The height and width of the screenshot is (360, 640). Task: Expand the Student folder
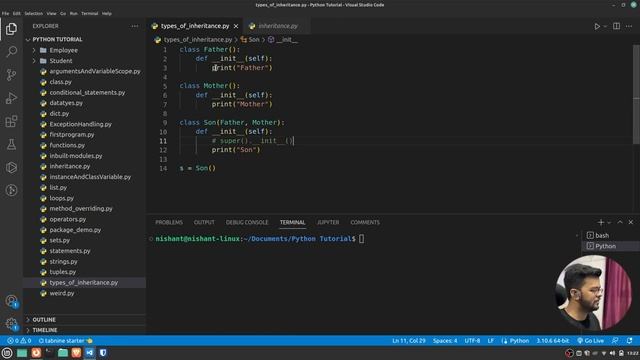[84, 61]
